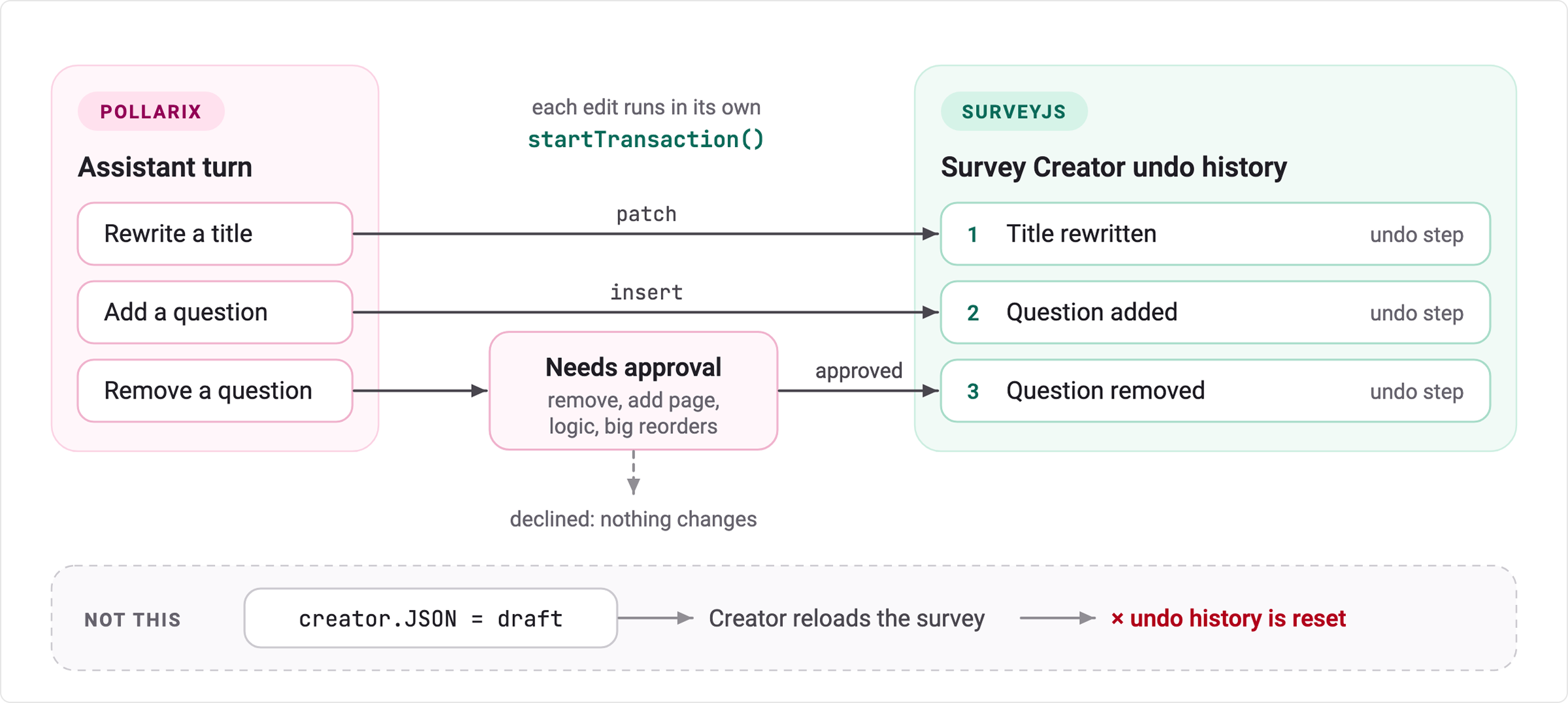
Task: Click 'Survey Creator undo history' heading
Action: click(1114, 167)
